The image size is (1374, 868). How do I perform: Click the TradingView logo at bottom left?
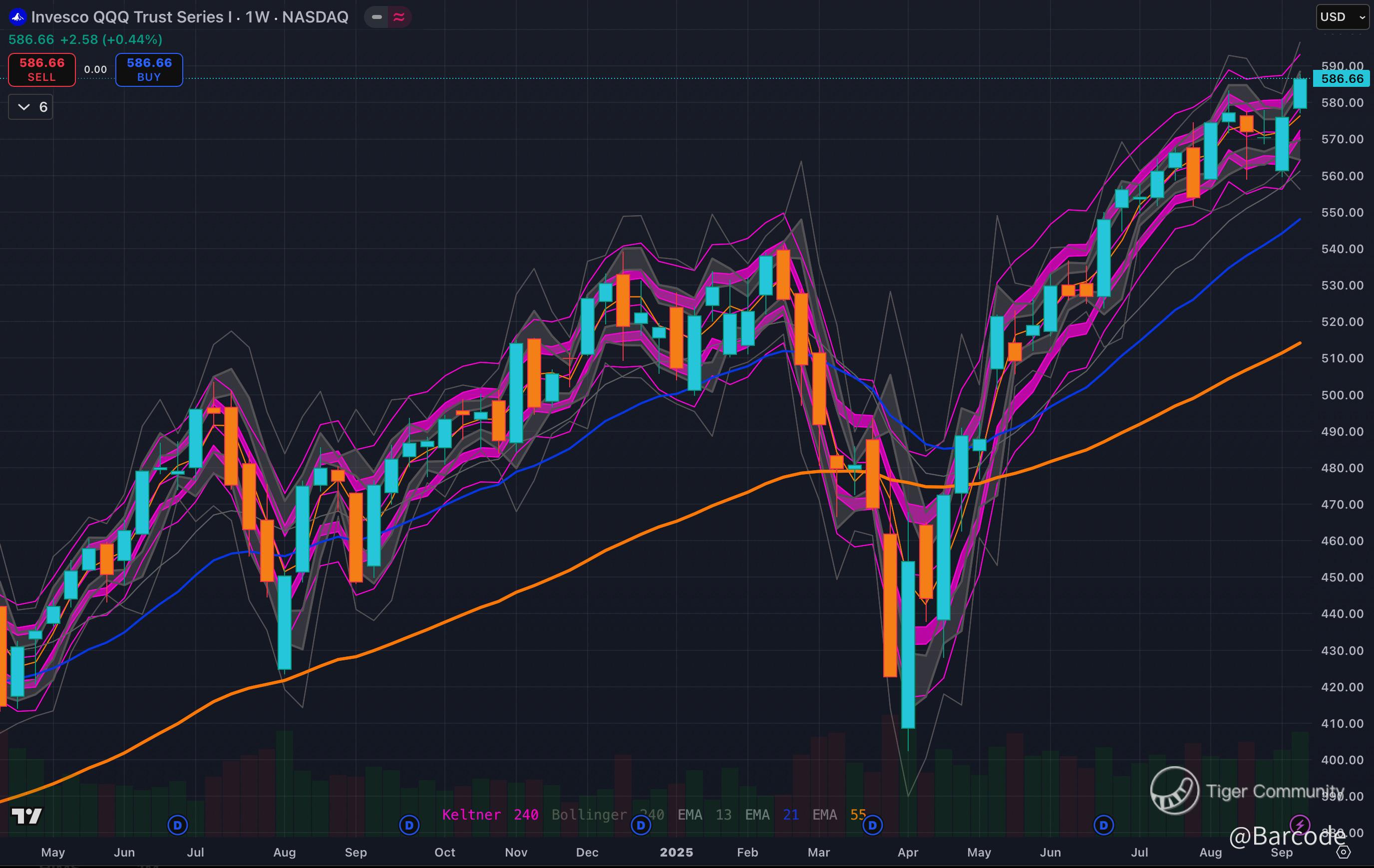(27, 816)
